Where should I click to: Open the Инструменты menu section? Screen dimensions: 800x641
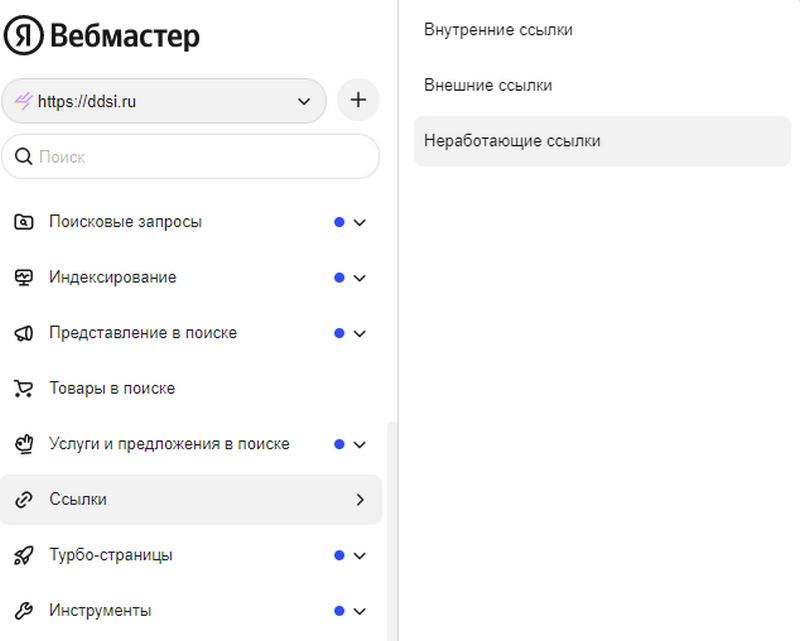point(190,611)
